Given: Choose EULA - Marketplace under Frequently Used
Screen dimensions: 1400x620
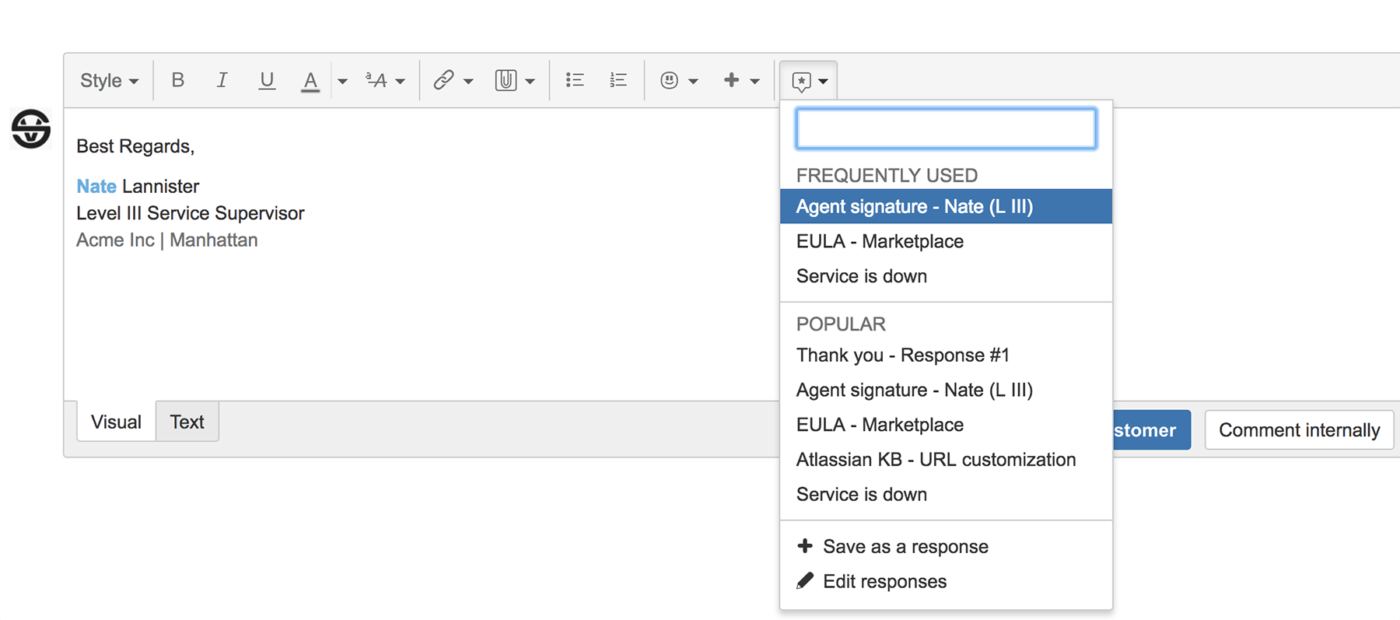Looking at the screenshot, I should pos(946,242).
